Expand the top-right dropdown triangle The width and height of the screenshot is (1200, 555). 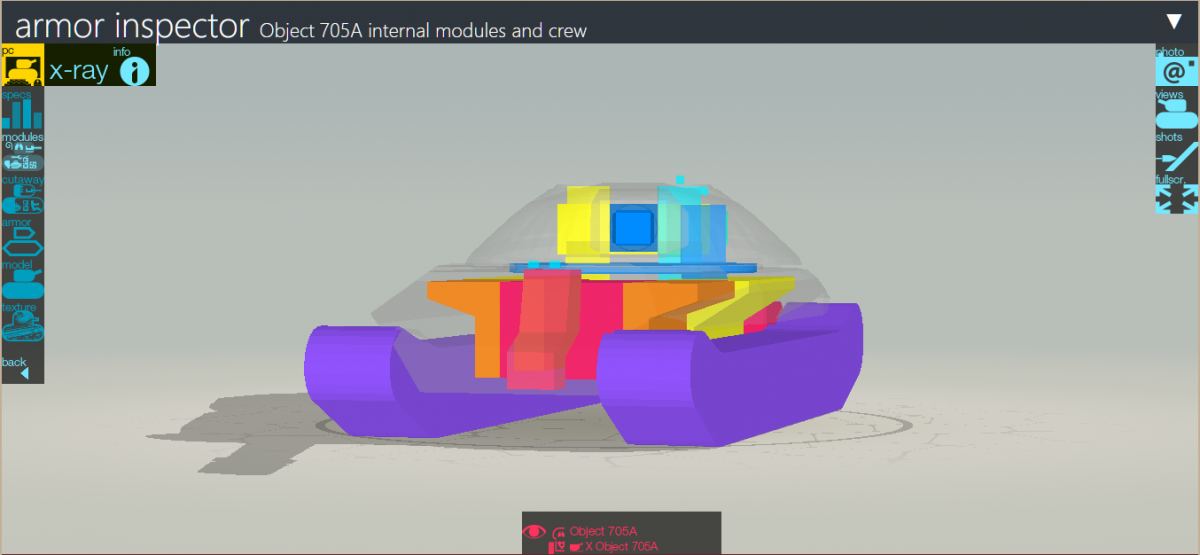(x=1175, y=21)
